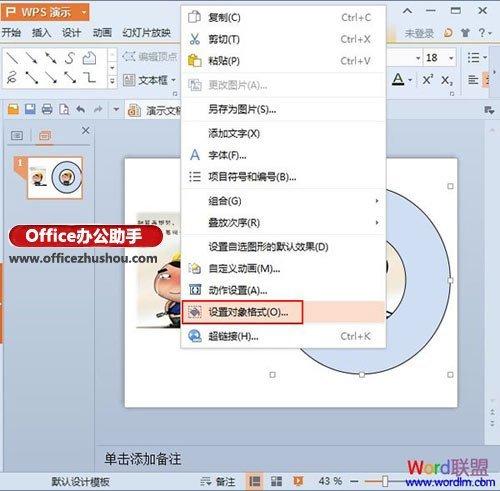Viewport: 500px width, 491px height.
Task: Click the Paste (粘贴) clipboard icon
Action: click(195, 61)
